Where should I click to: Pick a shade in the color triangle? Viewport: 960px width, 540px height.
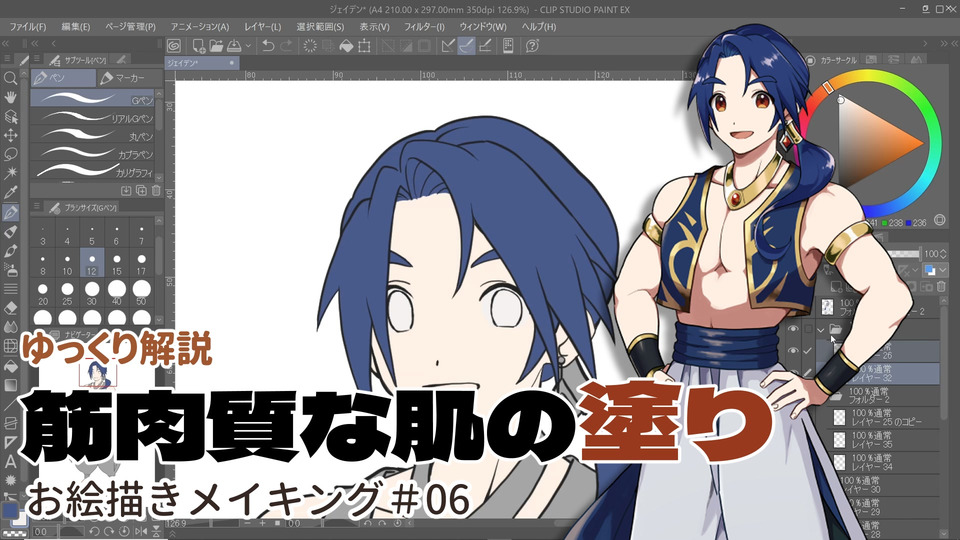pos(876,144)
